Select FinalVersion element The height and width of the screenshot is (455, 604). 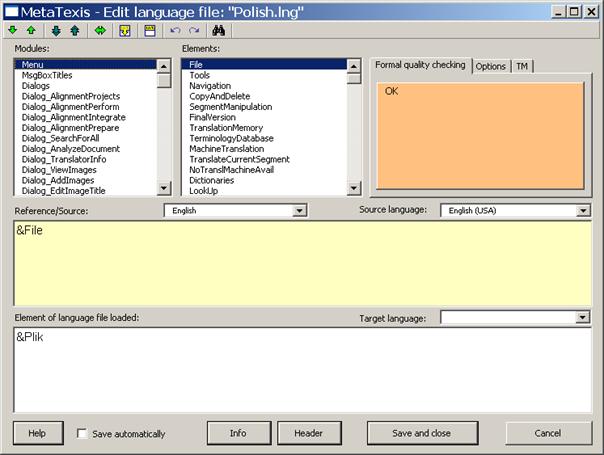[x=264, y=117]
